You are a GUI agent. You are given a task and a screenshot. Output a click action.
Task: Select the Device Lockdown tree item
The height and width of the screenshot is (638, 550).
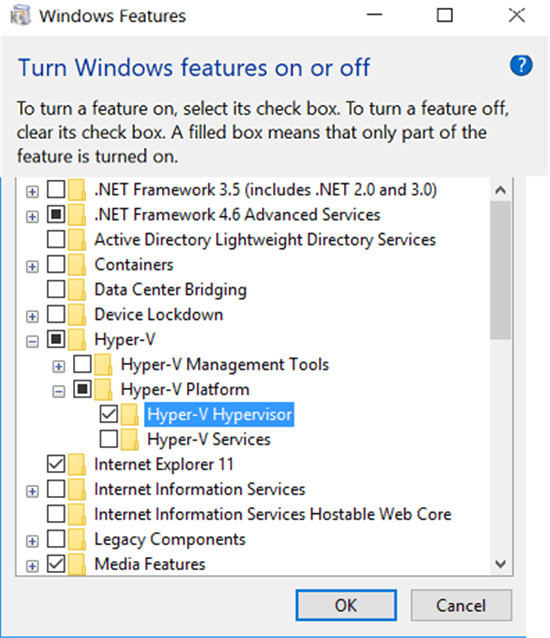(x=159, y=315)
